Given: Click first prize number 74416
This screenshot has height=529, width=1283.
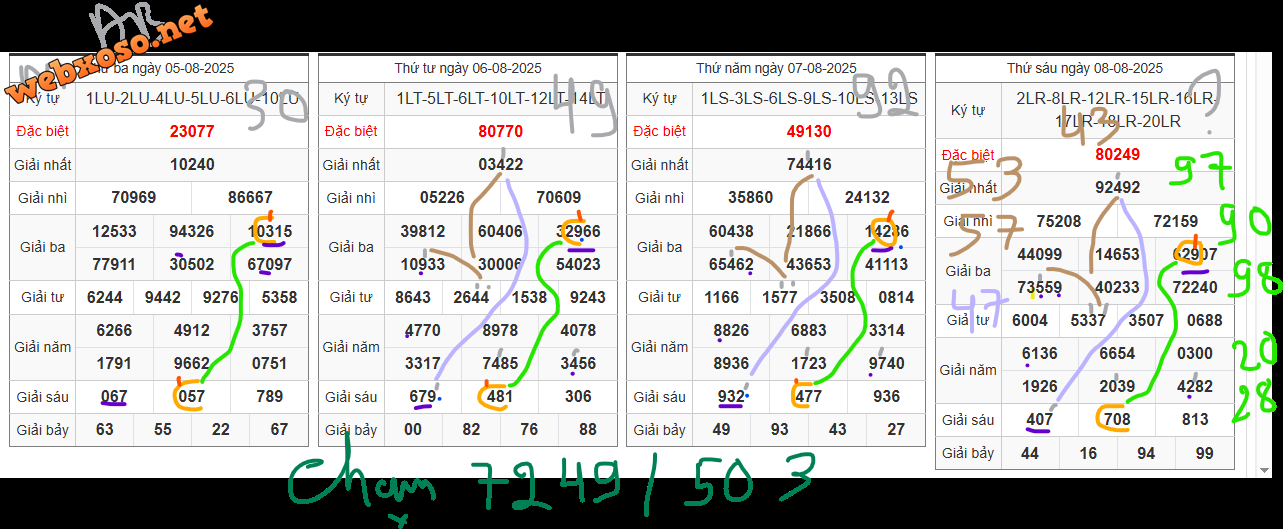Looking at the screenshot, I should [x=809, y=164].
